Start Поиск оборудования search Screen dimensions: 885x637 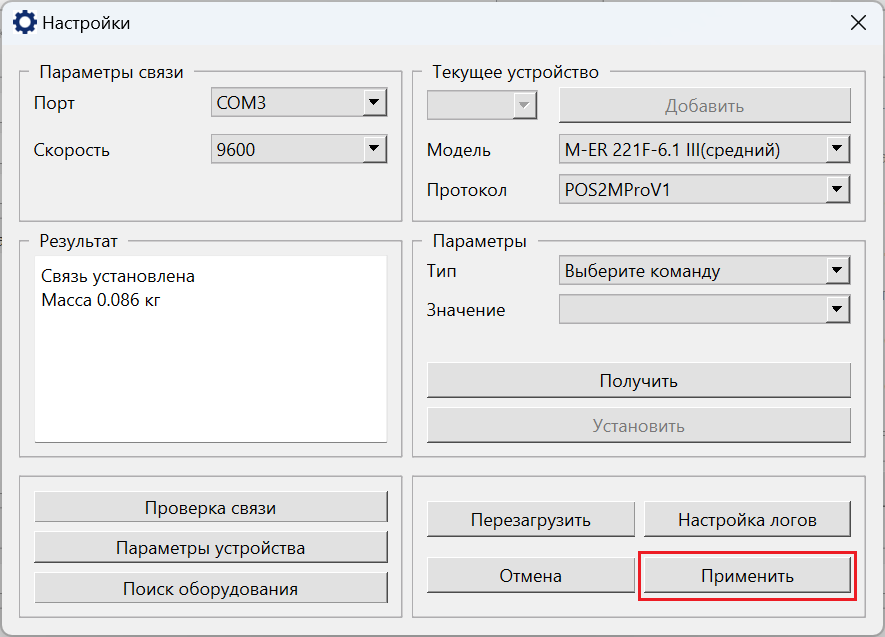pyautogui.click(x=211, y=588)
